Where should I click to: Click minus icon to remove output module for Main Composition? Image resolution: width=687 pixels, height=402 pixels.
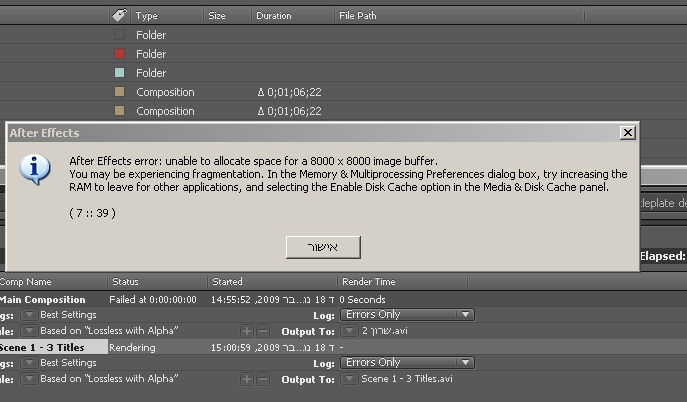tap(262, 331)
